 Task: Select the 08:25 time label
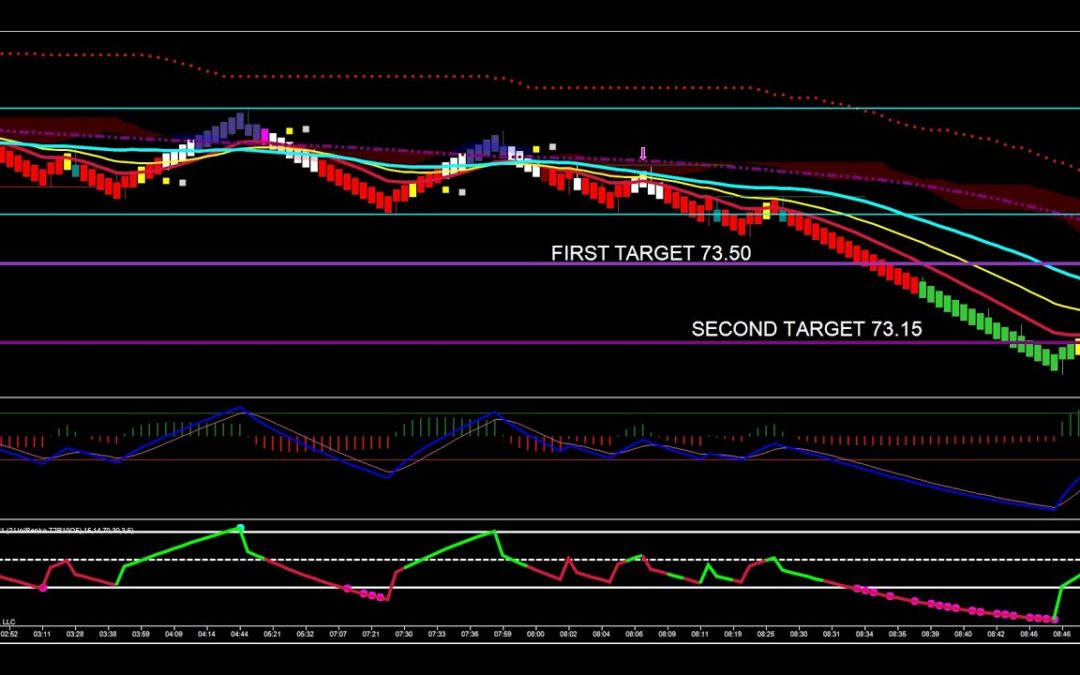(x=765, y=634)
